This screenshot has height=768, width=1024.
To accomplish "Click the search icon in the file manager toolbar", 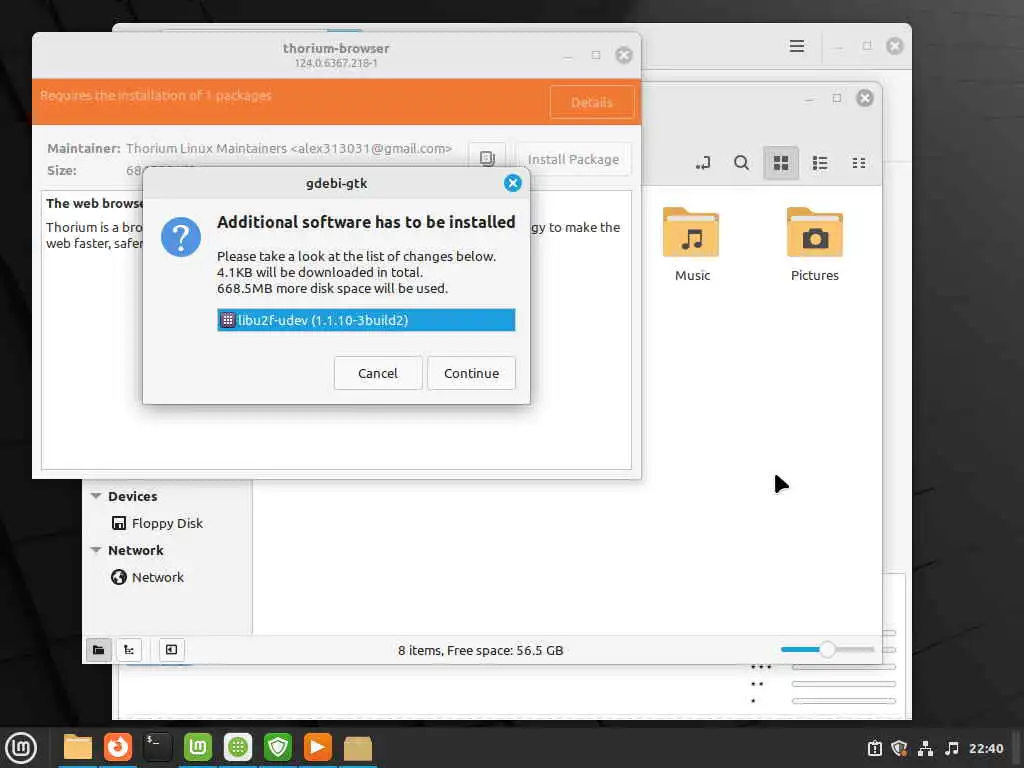I will click(x=741, y=163).
